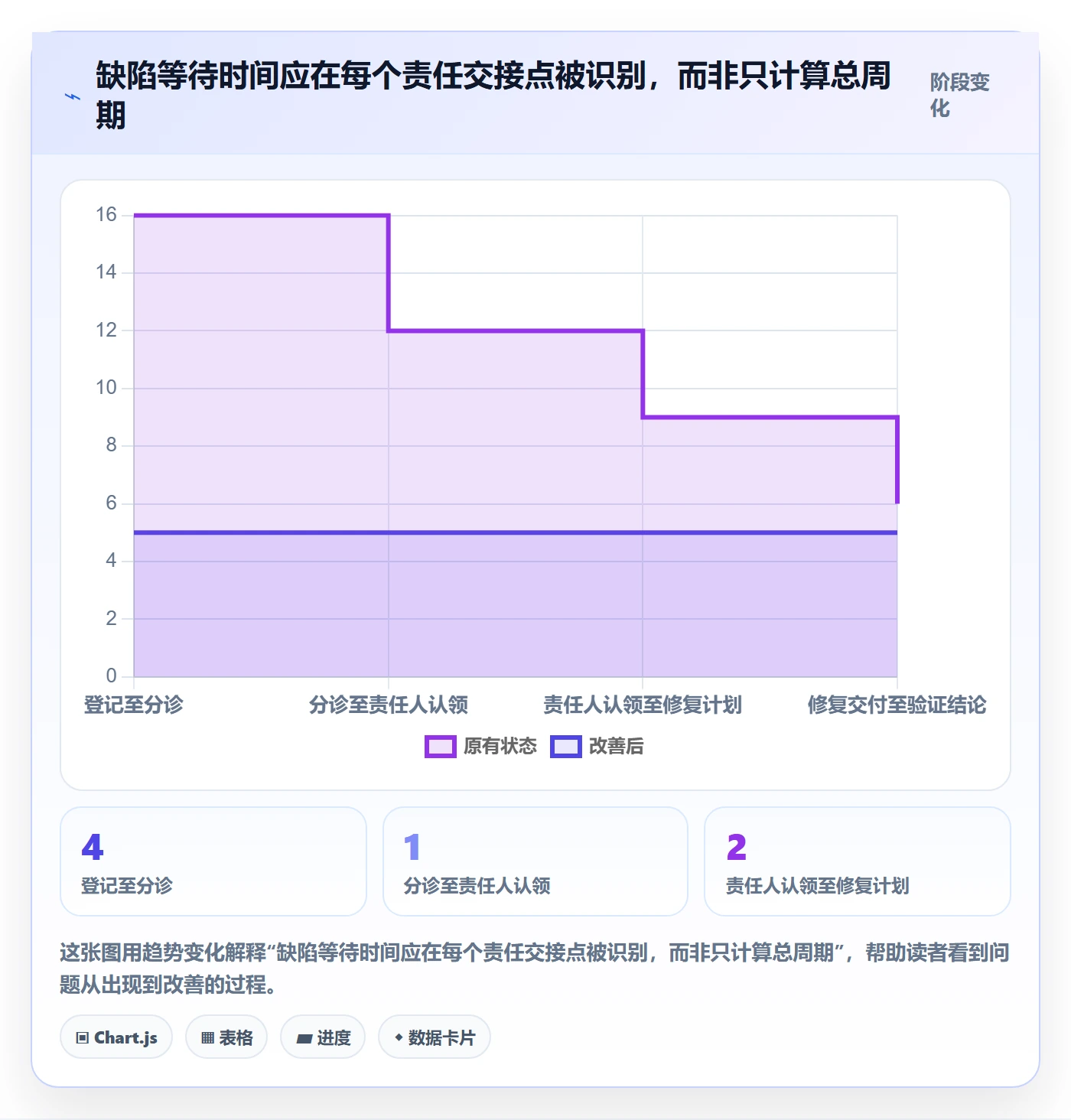Viewport: 1071px width, 1120px height.
Task: Select the 表格 tag chip
Action: (226, 1037)
